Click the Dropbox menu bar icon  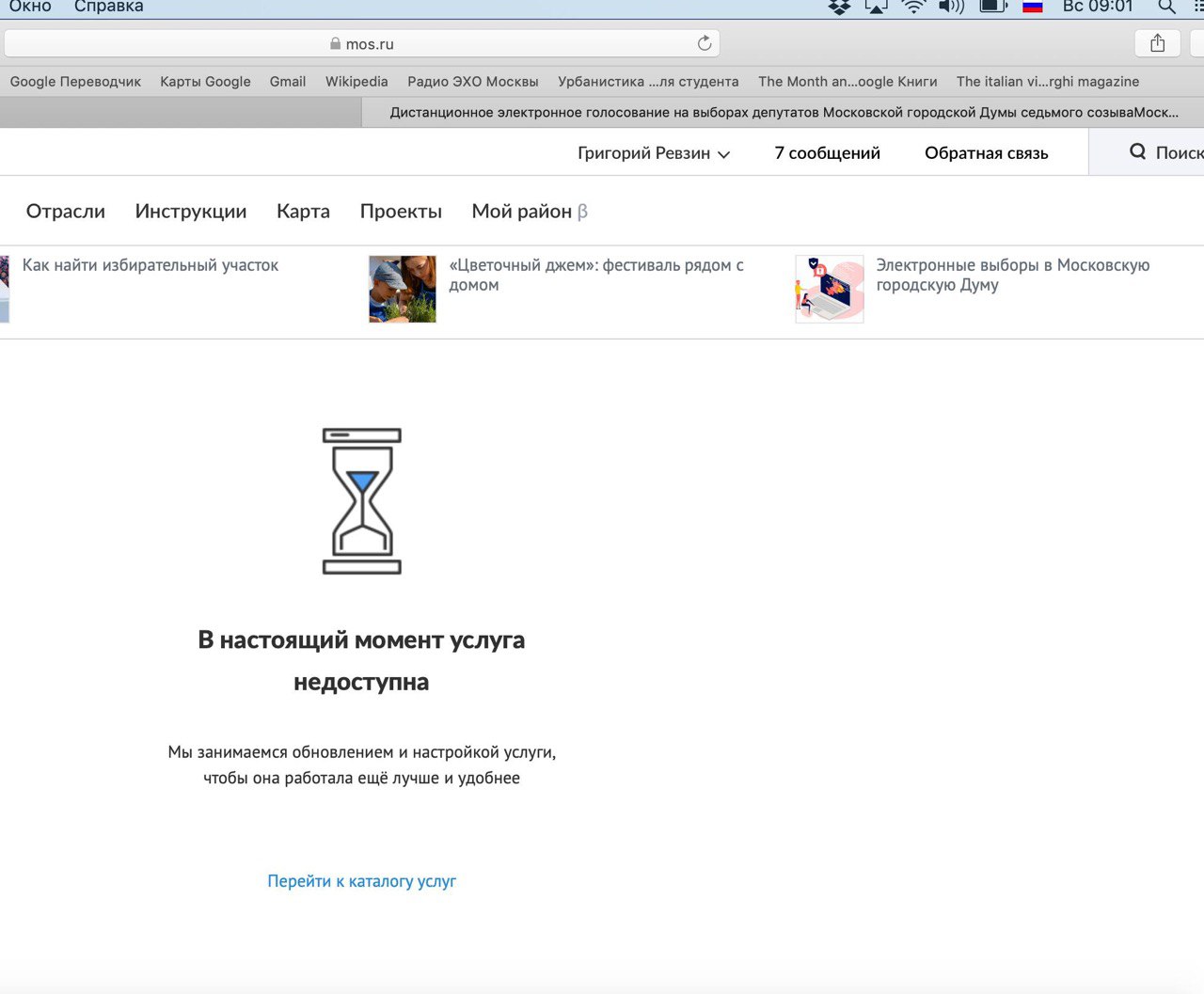coord(839,7)
